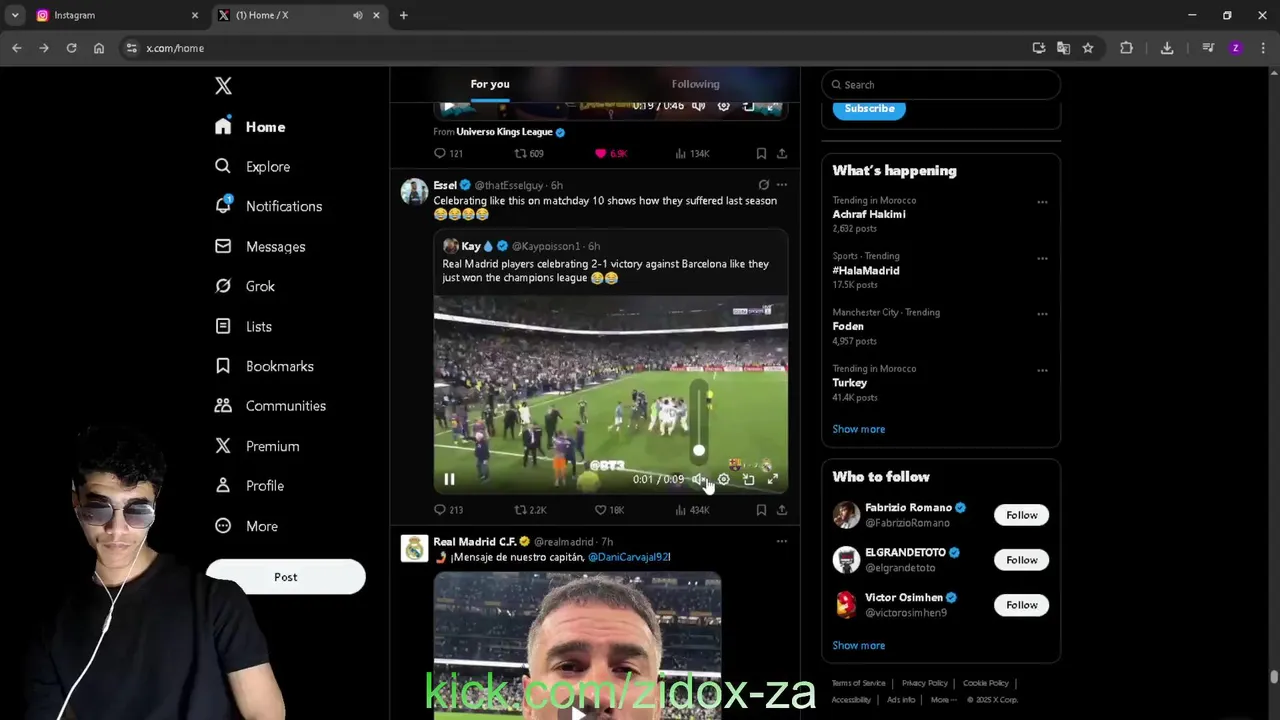Pause the Real Madrid celebration video
The width and height of the screenshot is (1280, 720).
(449, 479)
